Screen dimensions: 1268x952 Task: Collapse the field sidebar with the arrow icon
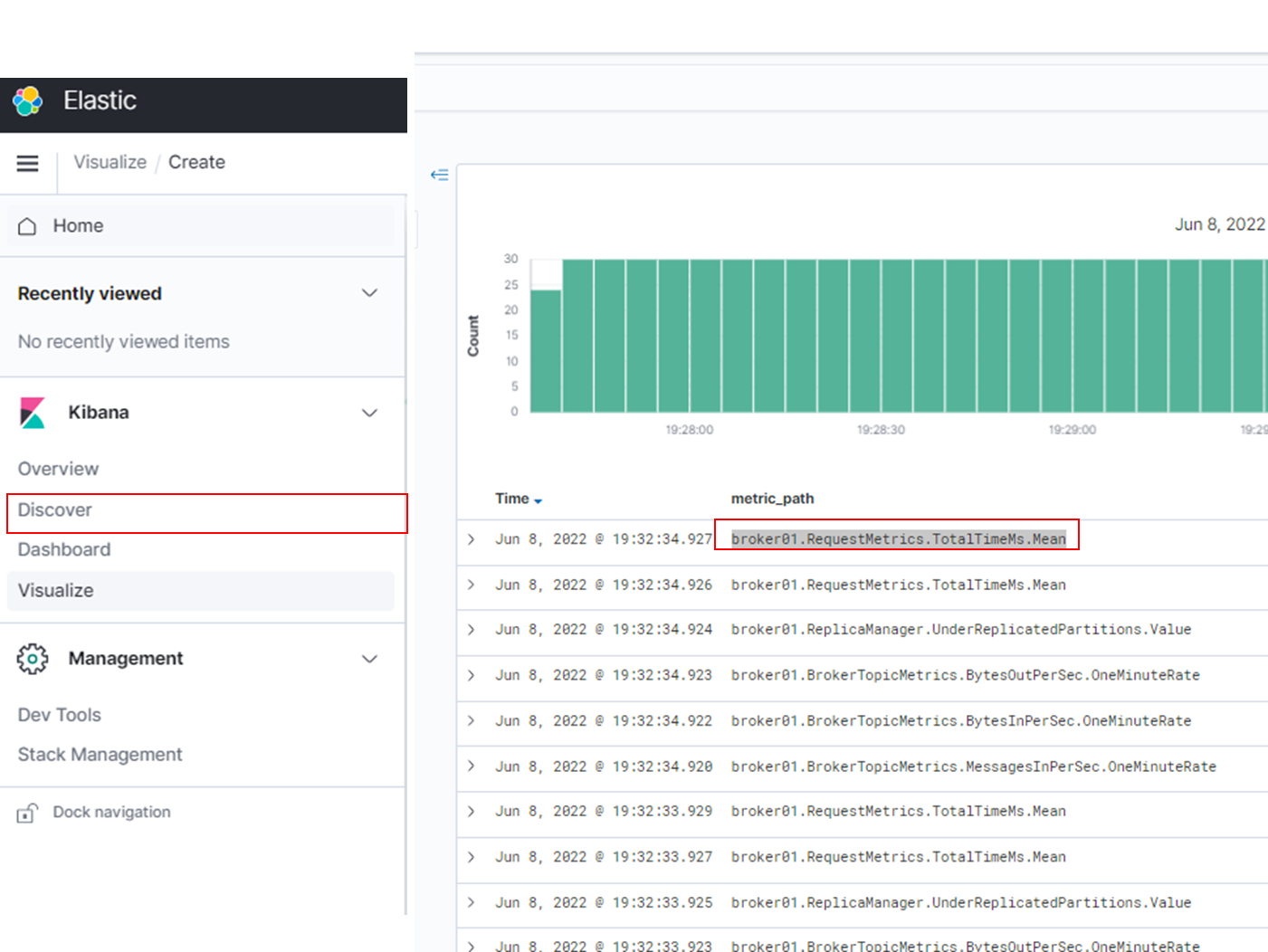[440, 175]
